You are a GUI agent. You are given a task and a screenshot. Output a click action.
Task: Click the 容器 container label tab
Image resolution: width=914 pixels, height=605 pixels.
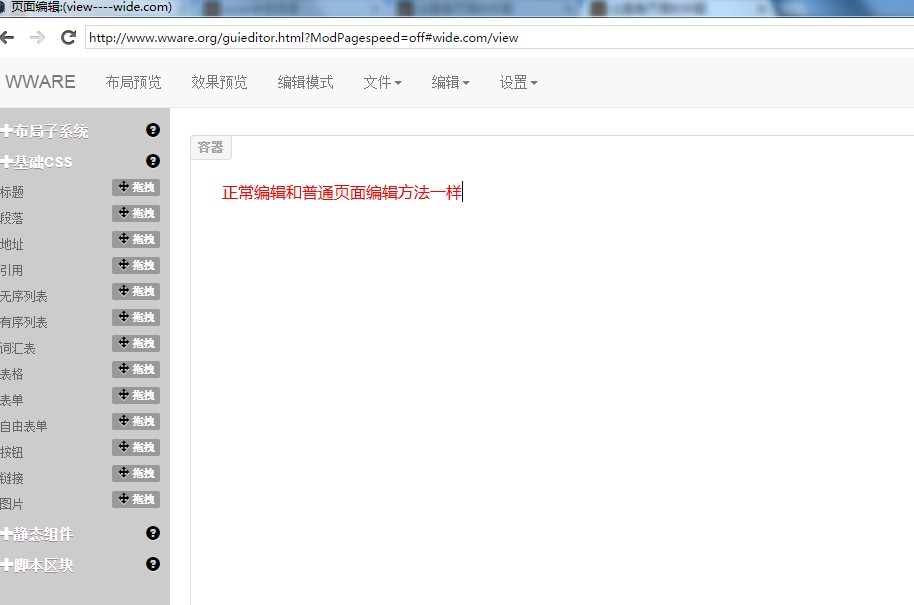coord(210,147)
